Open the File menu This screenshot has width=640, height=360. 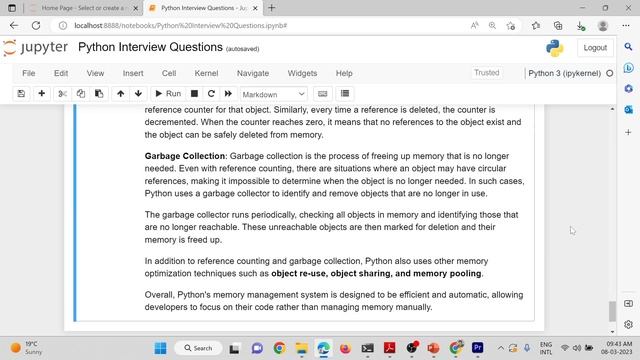tap(29, 73)
